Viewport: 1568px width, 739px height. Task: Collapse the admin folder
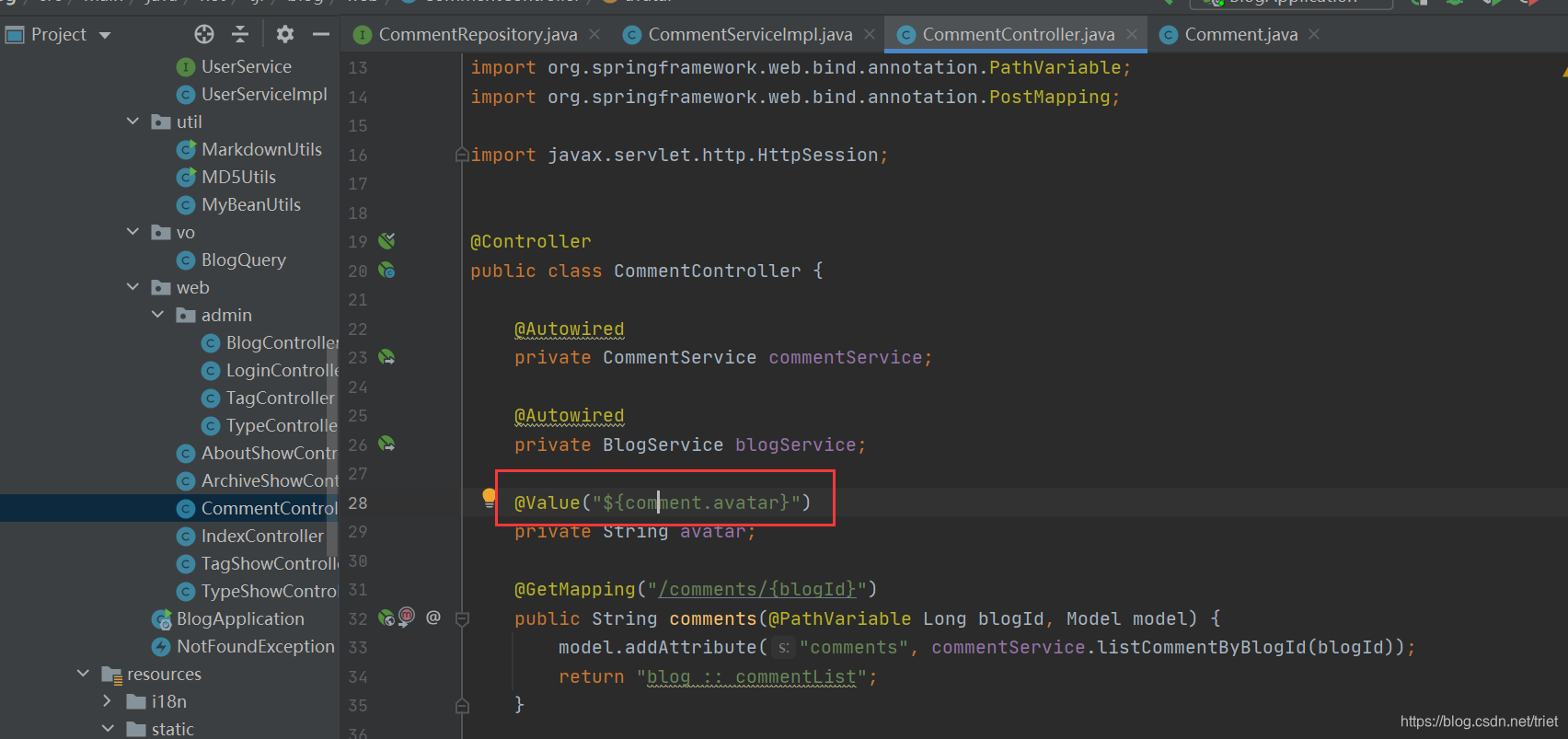[x=157, y=315]
